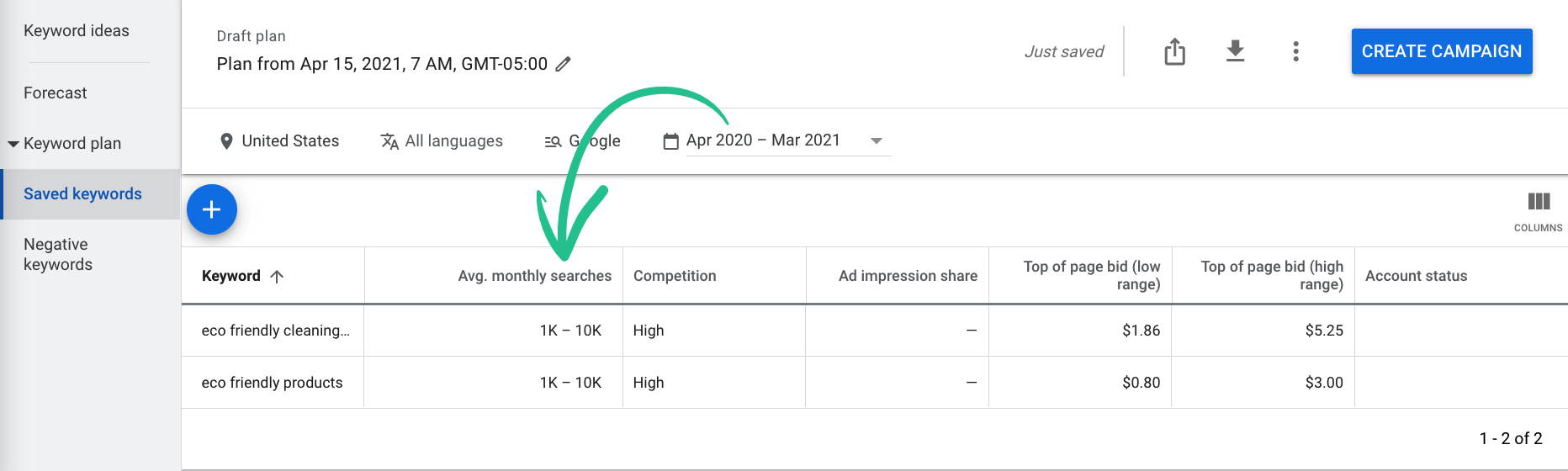Click the pencil icon to rename plan
This screenshot has height=471, width=1568.
click(x=564, y=64)
